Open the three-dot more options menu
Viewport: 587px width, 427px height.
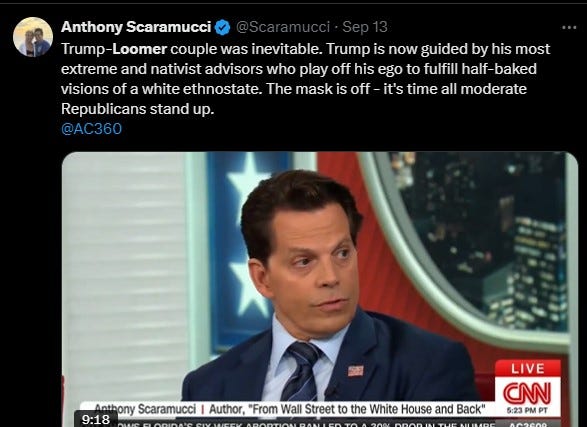click(569, 27)
